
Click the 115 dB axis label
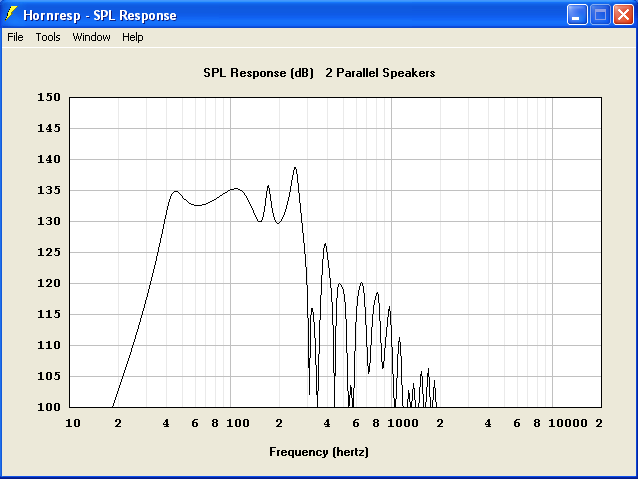point(49,314)
